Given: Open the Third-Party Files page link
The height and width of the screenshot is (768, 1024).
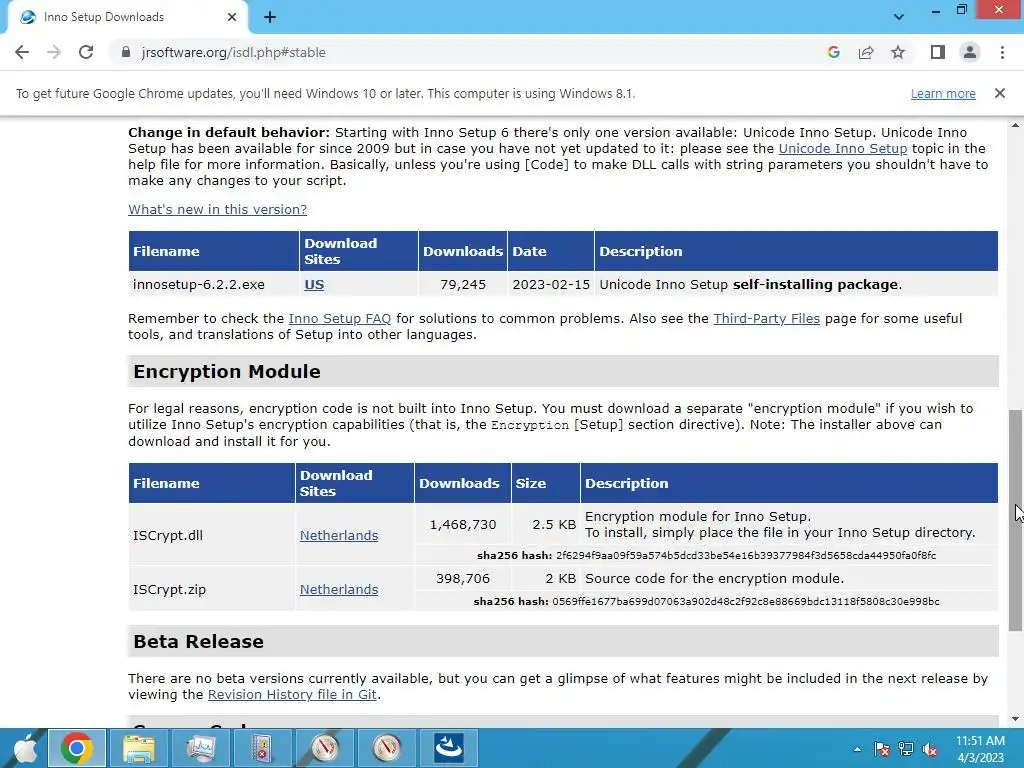Looking at the screenshot, I should click(766, 318).
